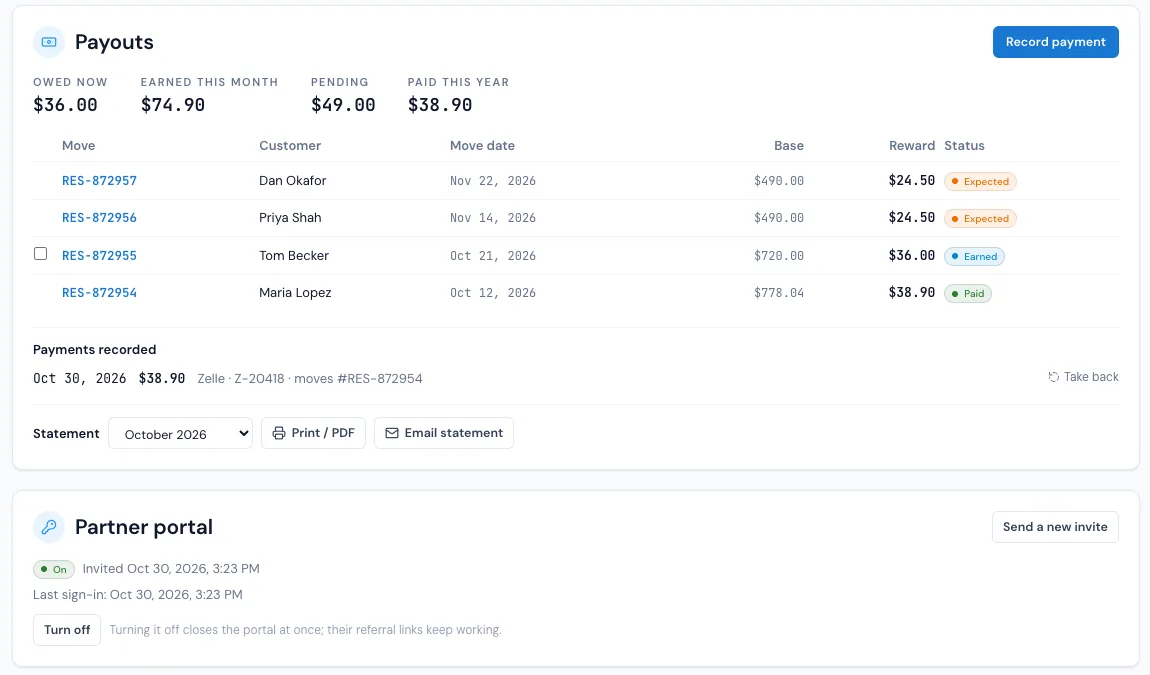Click the Earned status badge for Tom Becker
The height and width of the screenshot is (675, 1150).
click(x=974, y=256)
